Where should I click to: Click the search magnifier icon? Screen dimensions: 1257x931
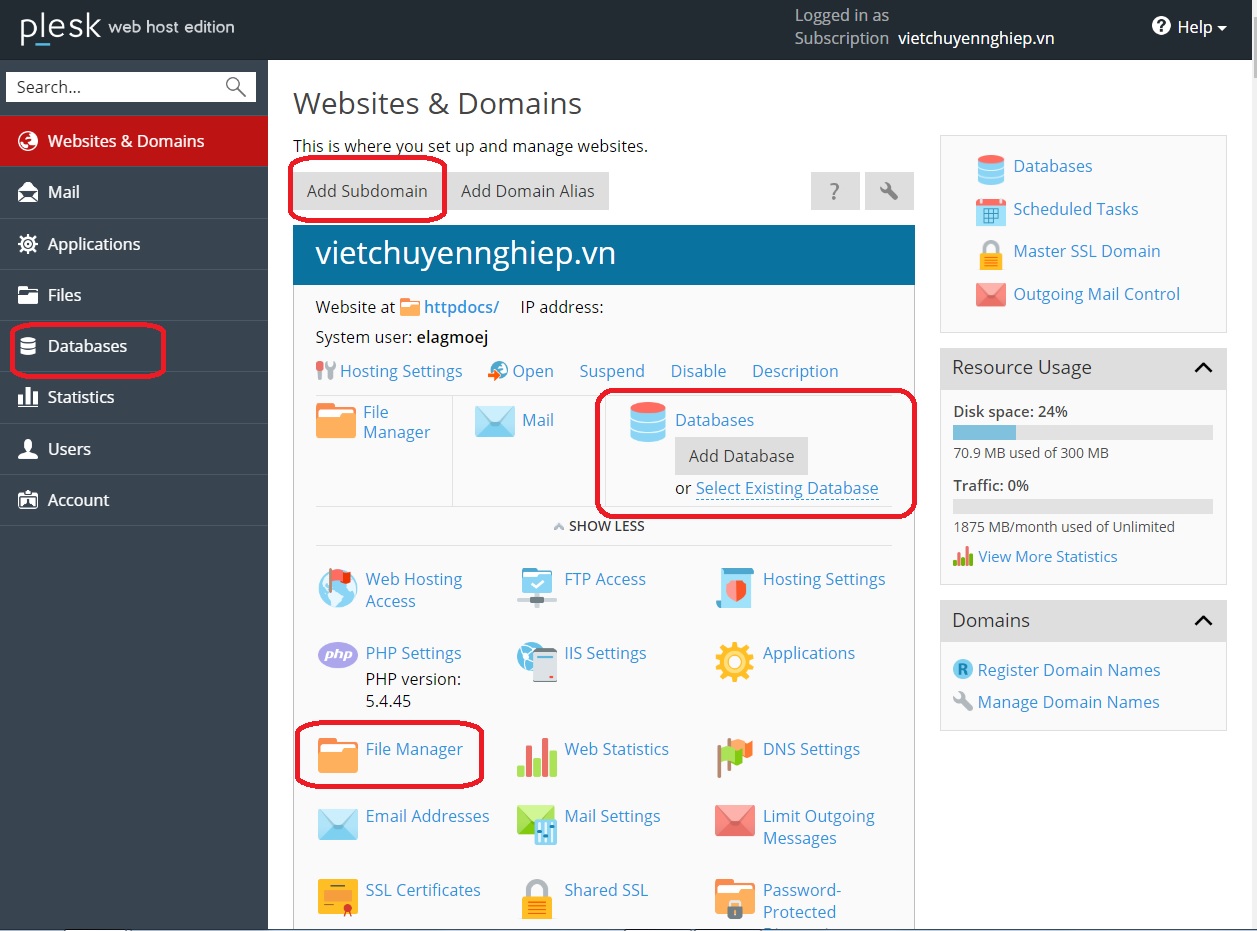[236, 87]
